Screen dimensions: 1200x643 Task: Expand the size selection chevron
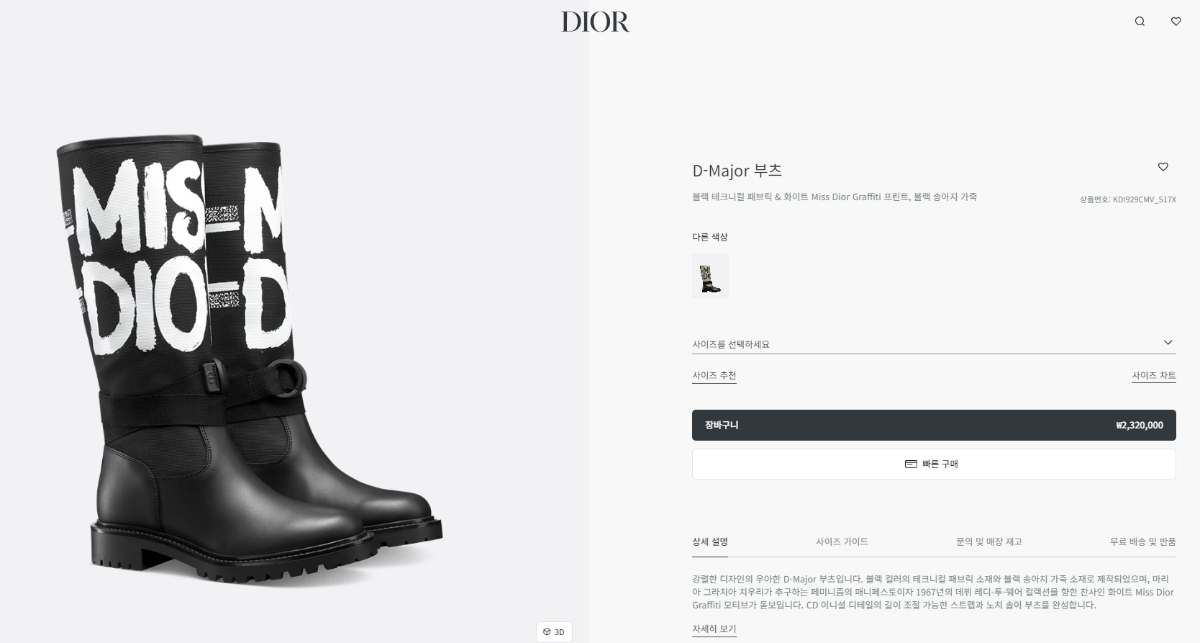1168,343
